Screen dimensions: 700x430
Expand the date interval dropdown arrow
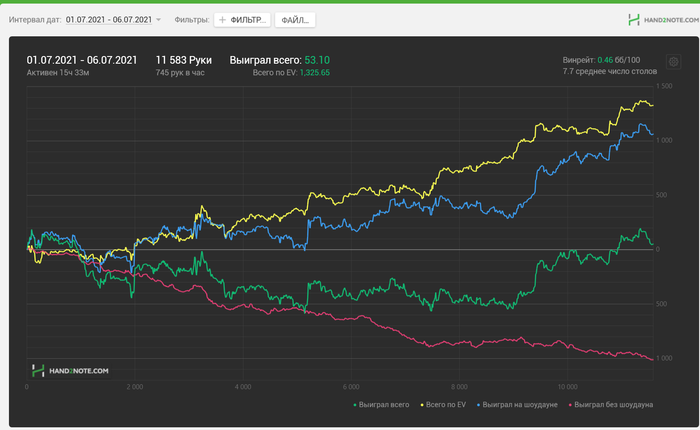point(158,20)
